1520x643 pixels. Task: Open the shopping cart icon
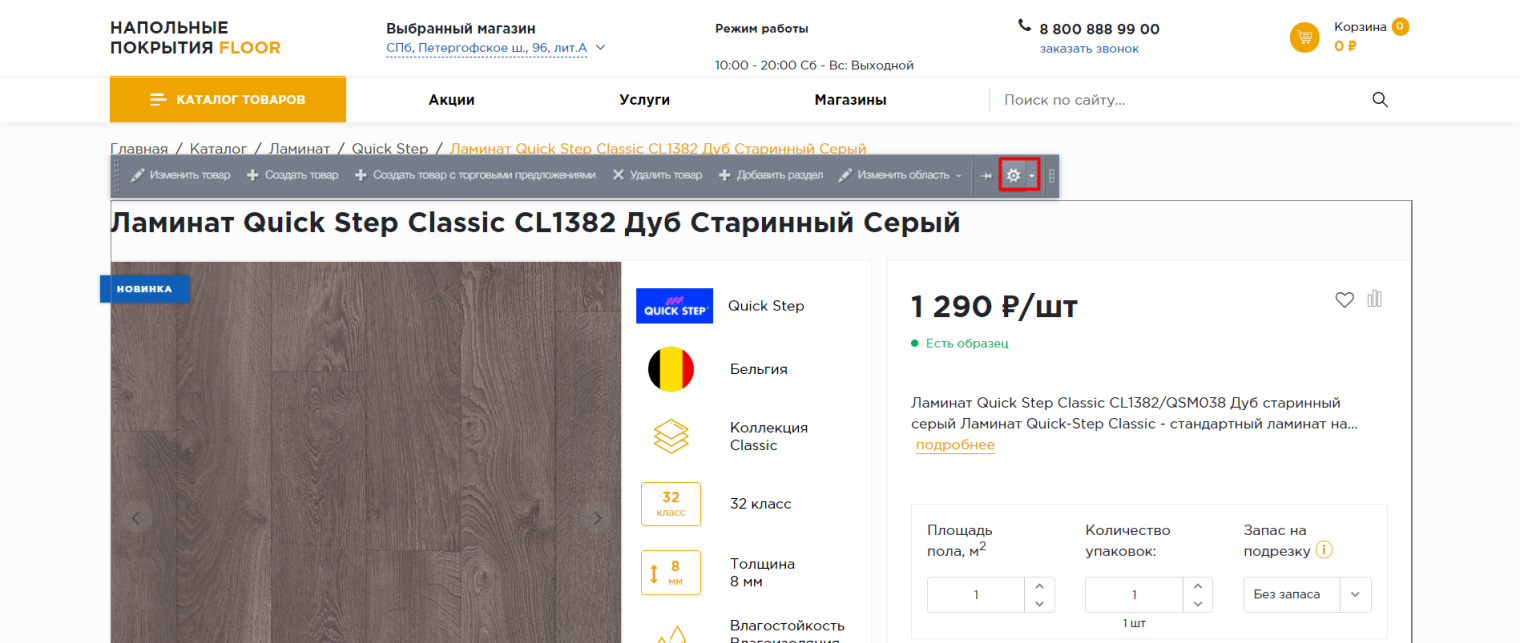coord(1304,38)
